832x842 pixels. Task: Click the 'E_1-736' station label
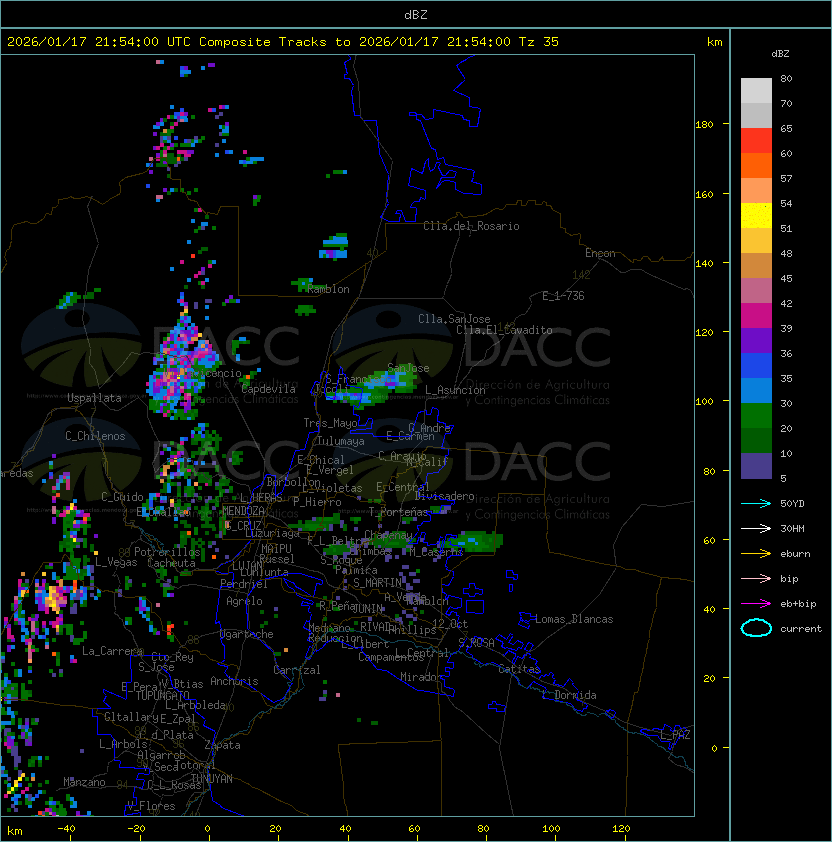(563, 296)
